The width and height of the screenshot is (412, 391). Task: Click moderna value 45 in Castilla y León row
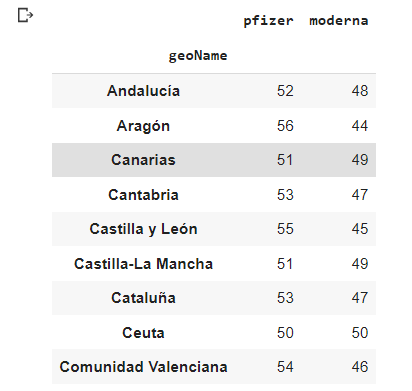[360, 229]
